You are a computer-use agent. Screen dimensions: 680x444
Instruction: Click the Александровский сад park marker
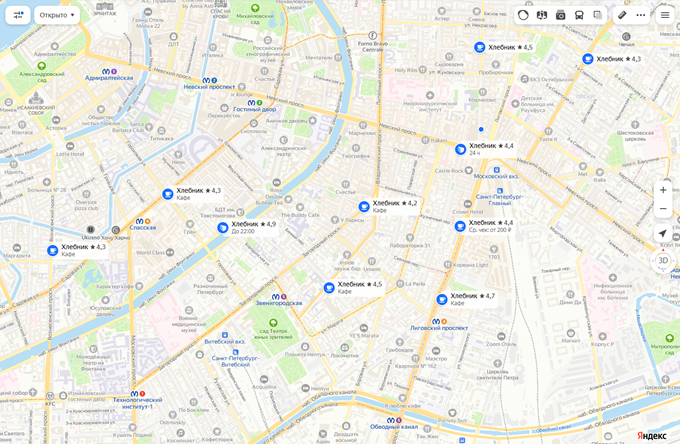[42, 66]
